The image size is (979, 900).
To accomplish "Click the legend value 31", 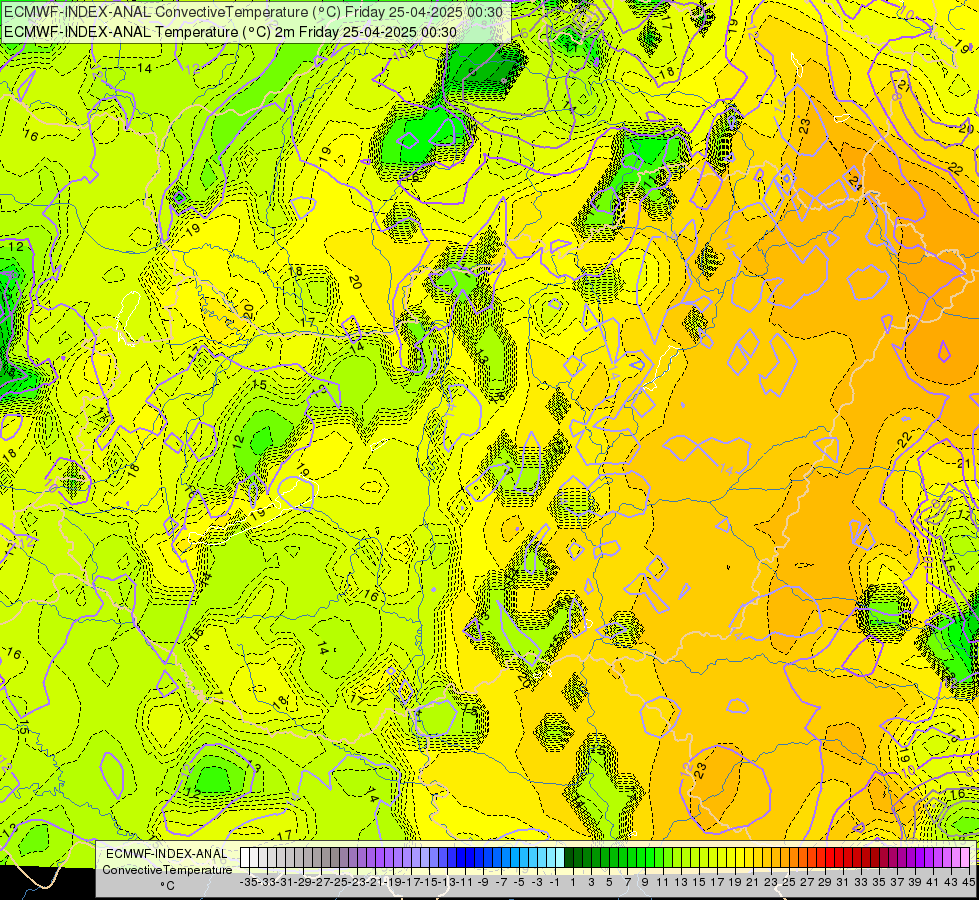I will pos(843,882).
